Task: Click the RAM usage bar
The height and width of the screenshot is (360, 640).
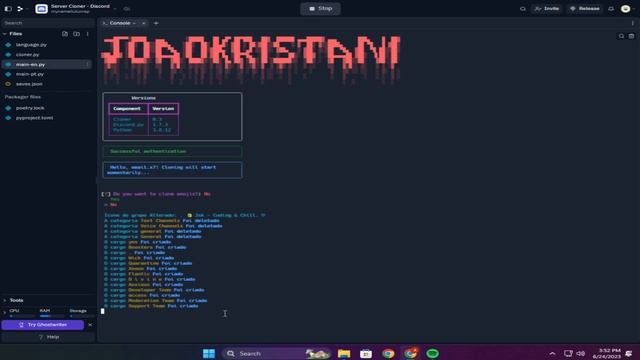Action: tap(52, 316)
